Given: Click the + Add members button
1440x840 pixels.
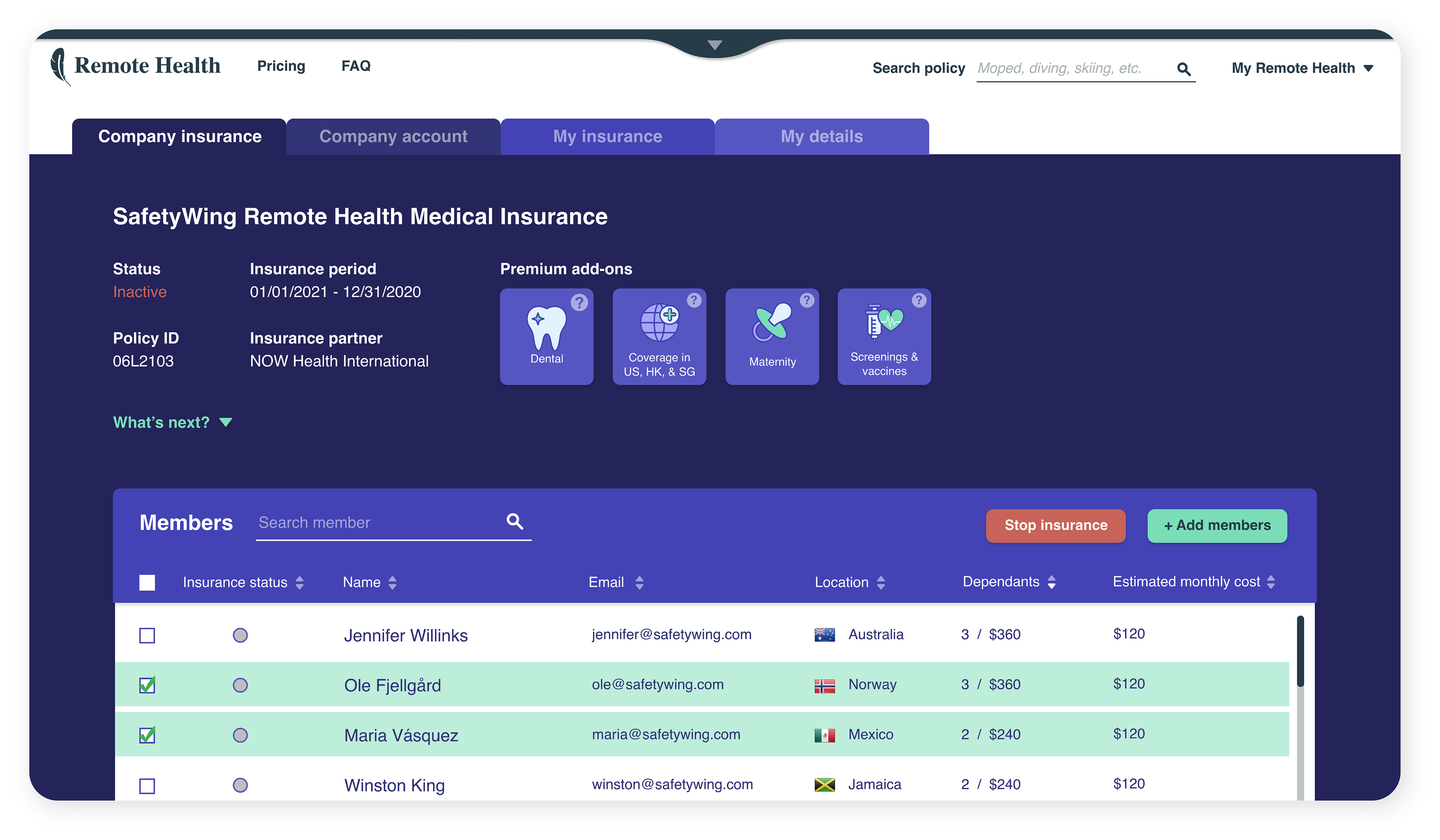Looking at the screenshot, I should (x=1216, y=525).
